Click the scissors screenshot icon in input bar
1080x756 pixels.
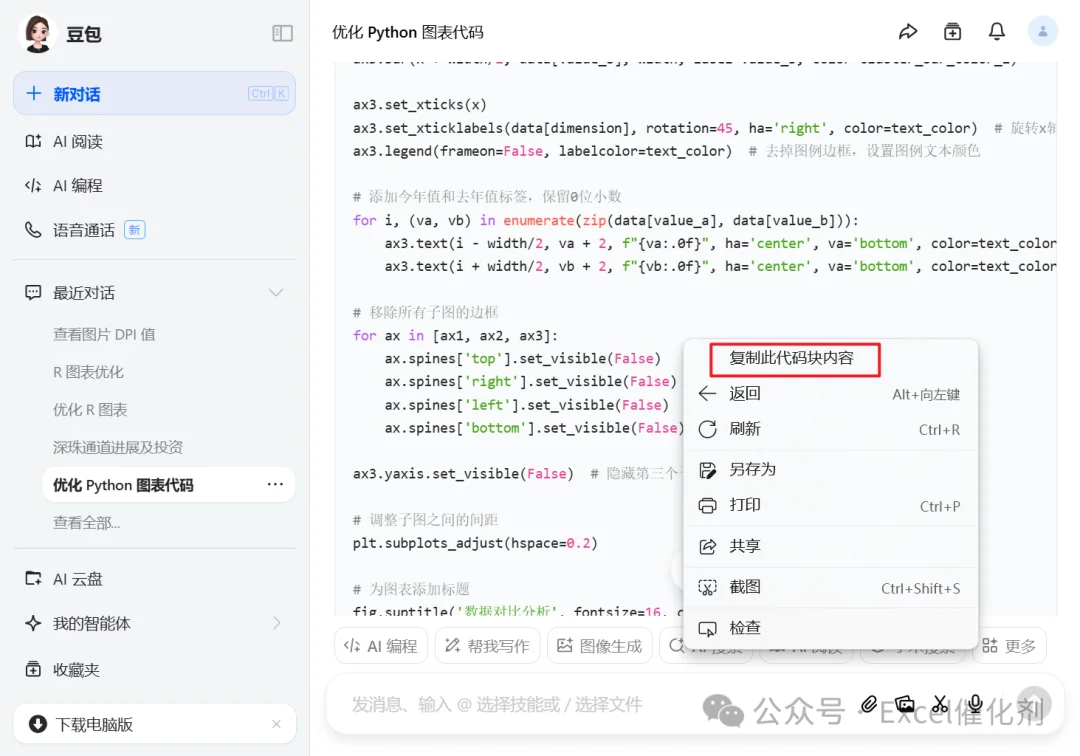pyautogui.click(x=940, y=704)
